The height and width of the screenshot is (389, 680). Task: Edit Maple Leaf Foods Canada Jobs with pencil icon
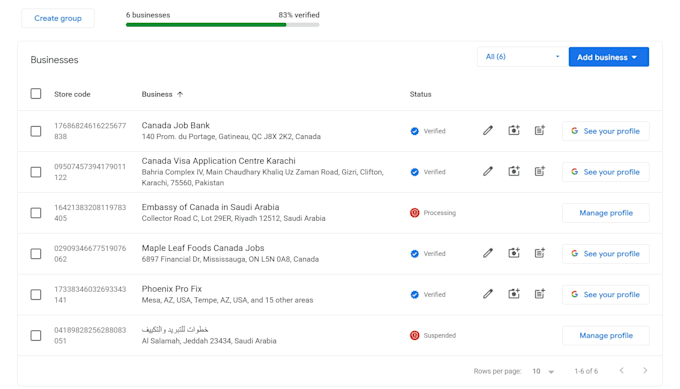click(x=488, y=253)
